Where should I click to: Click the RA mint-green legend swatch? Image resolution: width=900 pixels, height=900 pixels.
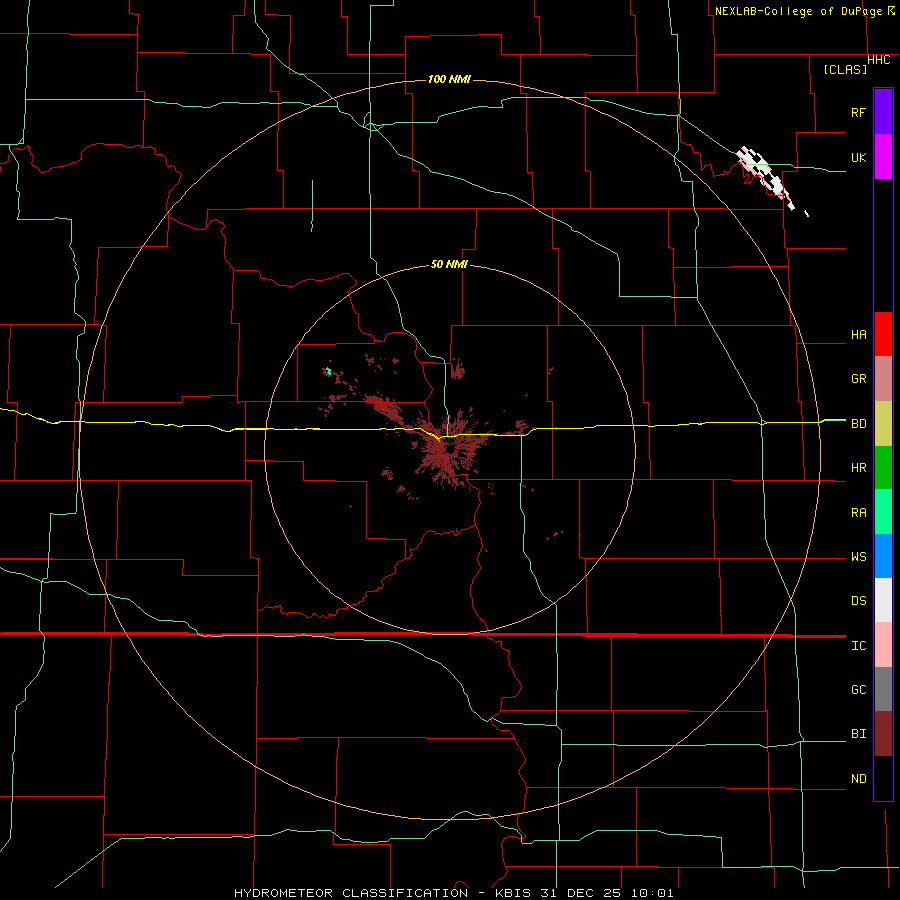(883, 512)
